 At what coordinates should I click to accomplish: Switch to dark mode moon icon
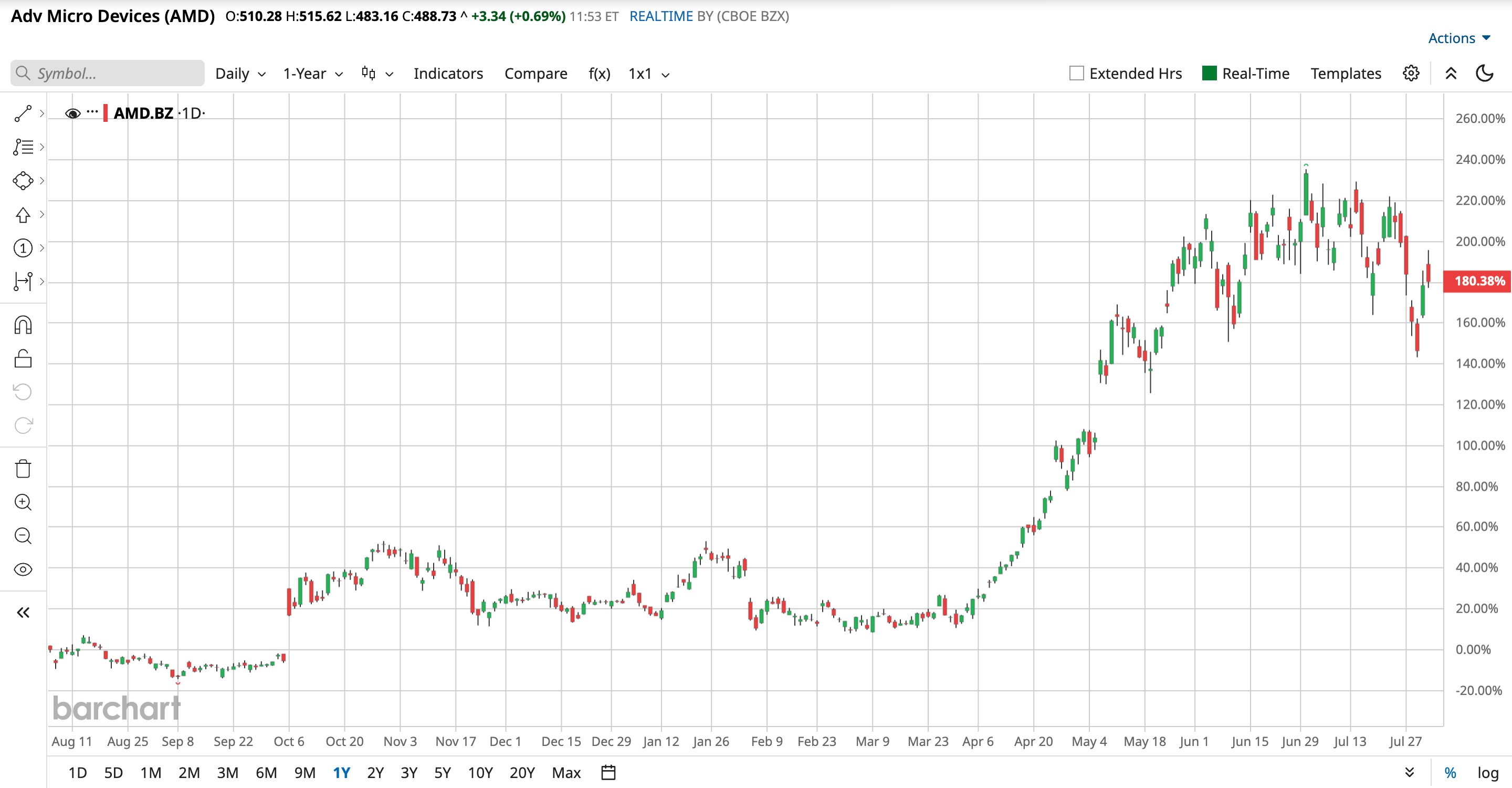(x=1484, y=74)
